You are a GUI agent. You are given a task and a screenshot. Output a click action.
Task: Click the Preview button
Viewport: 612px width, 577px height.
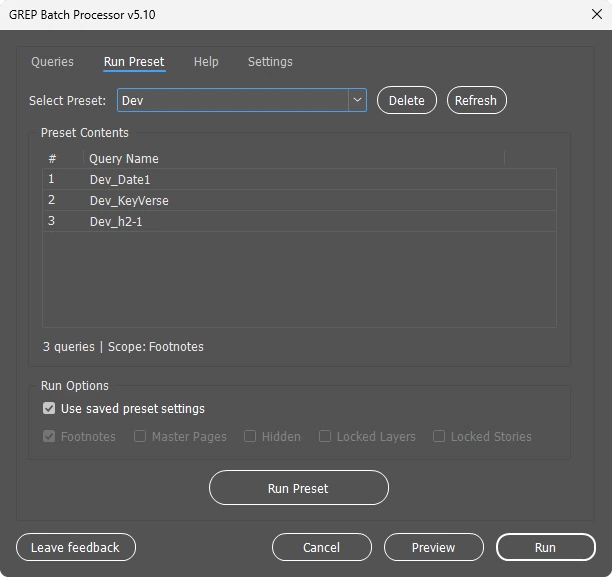(434, 547)
